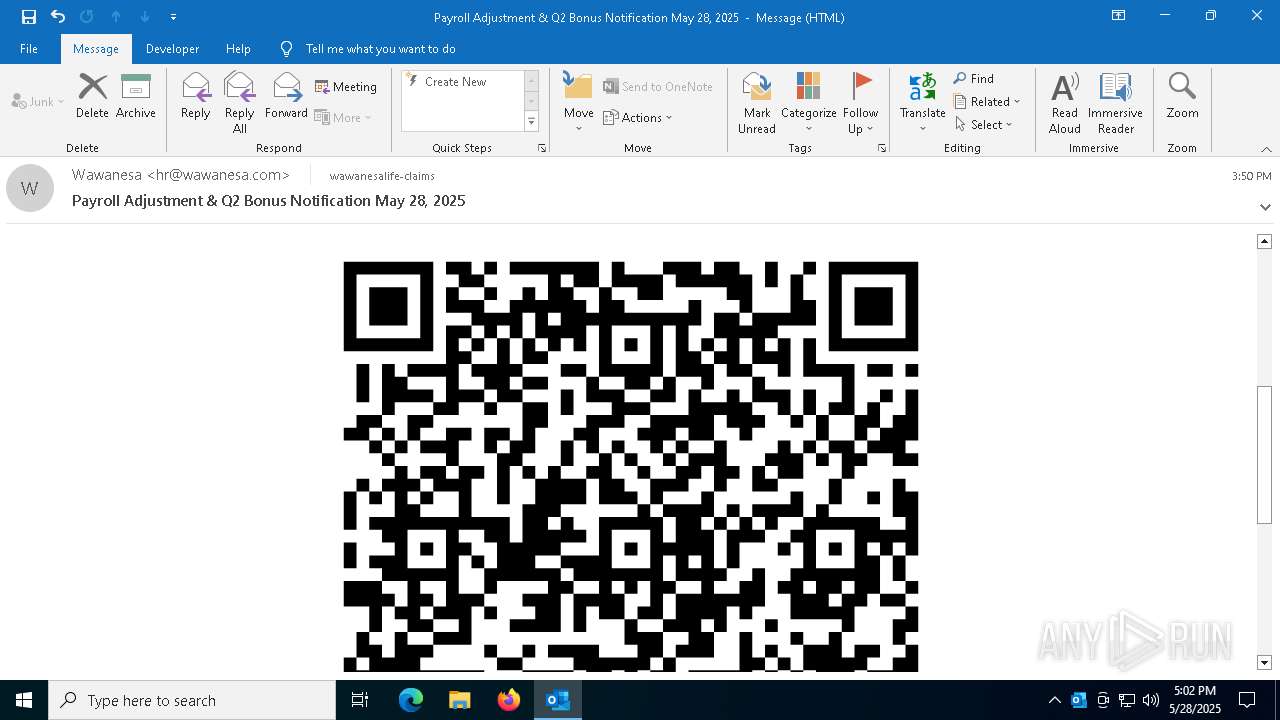
Task: Open the Categorize color menu
Action: (809, 103)
